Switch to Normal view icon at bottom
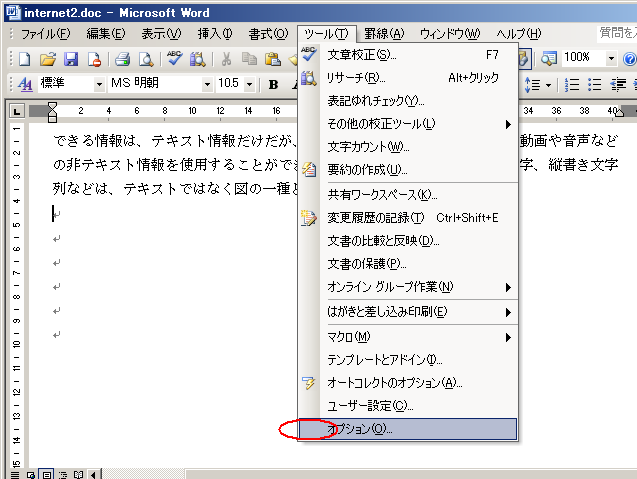The image size is (637, 479). pyautogui.click(x=15, y=475)
